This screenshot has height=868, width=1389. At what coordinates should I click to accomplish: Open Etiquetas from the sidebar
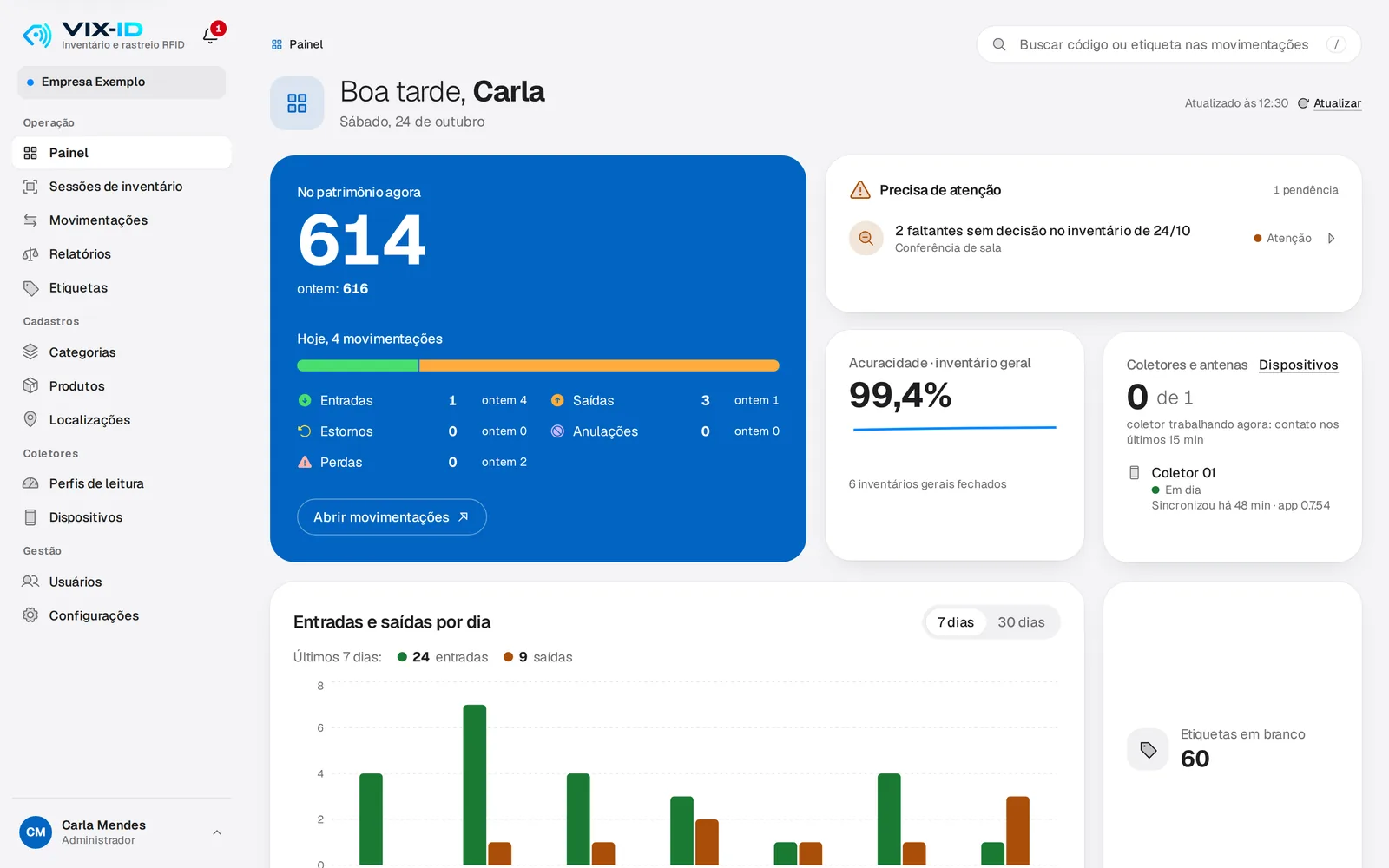pos(122,288)
